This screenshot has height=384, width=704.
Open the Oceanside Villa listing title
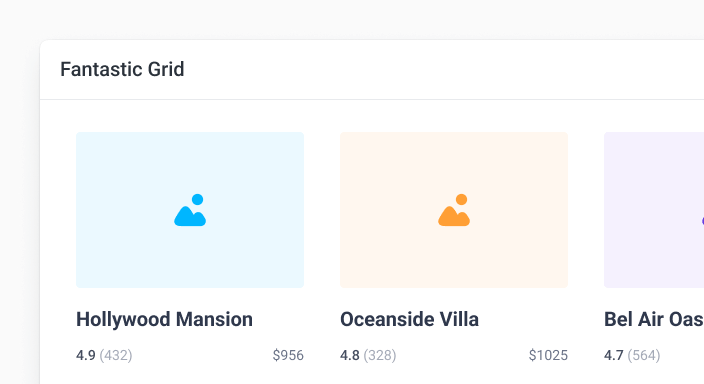click(x=409, y=319)
